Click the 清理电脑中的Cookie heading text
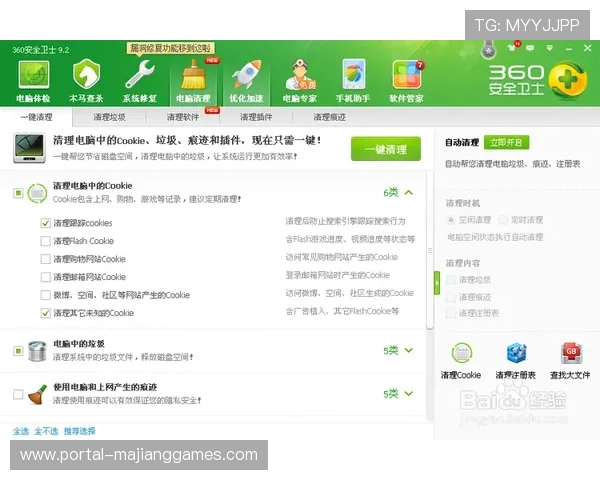 coord(93,186)
